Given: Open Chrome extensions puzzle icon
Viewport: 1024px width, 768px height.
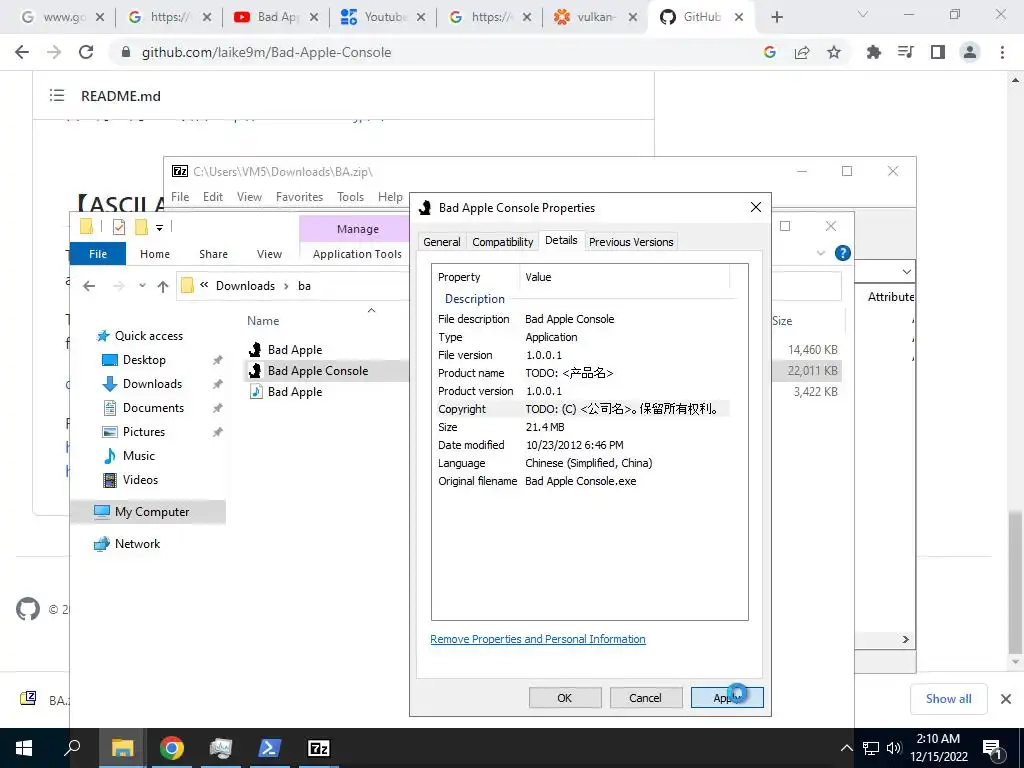Looking at the screenshot, I should [874, 52].
